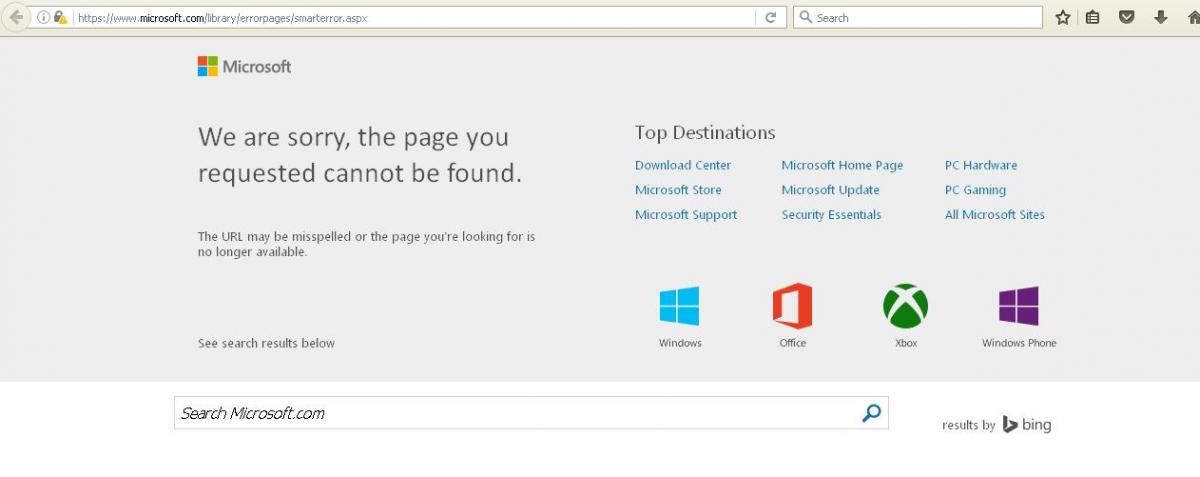Open Microsoft Store link
The height and width of the screenshot is (477, 1200).
point(678,190)
